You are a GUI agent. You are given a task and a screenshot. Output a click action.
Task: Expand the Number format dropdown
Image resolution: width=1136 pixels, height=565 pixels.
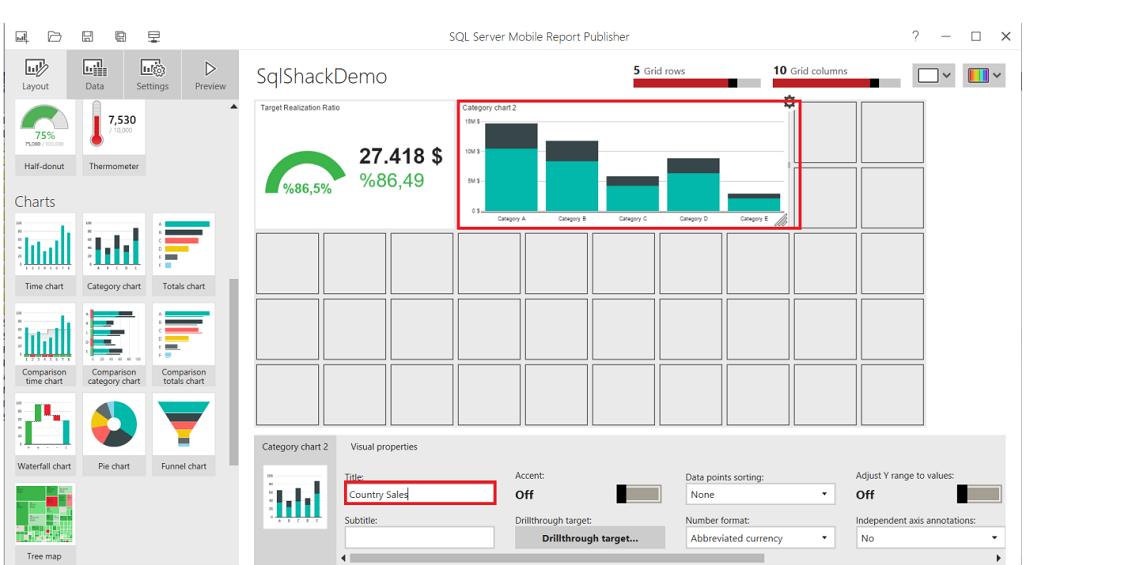click(759, 538)
